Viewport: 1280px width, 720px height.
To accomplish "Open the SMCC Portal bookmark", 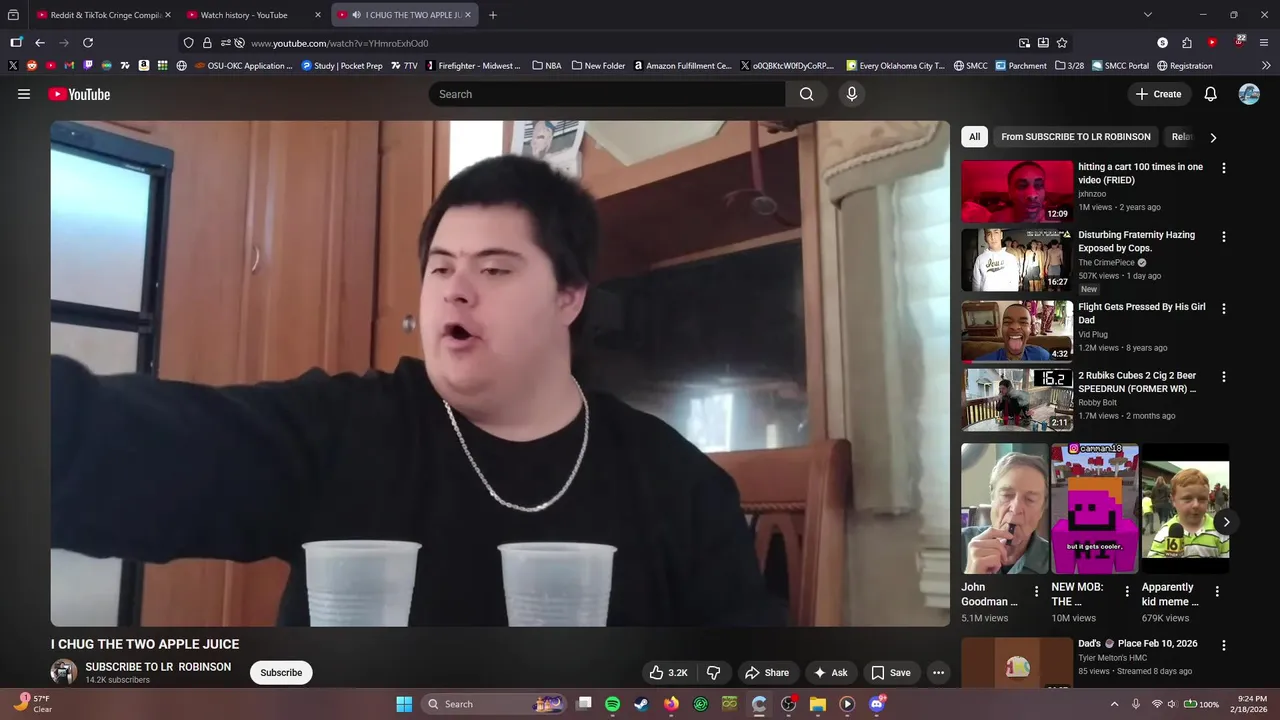I will pos(1119,66).
